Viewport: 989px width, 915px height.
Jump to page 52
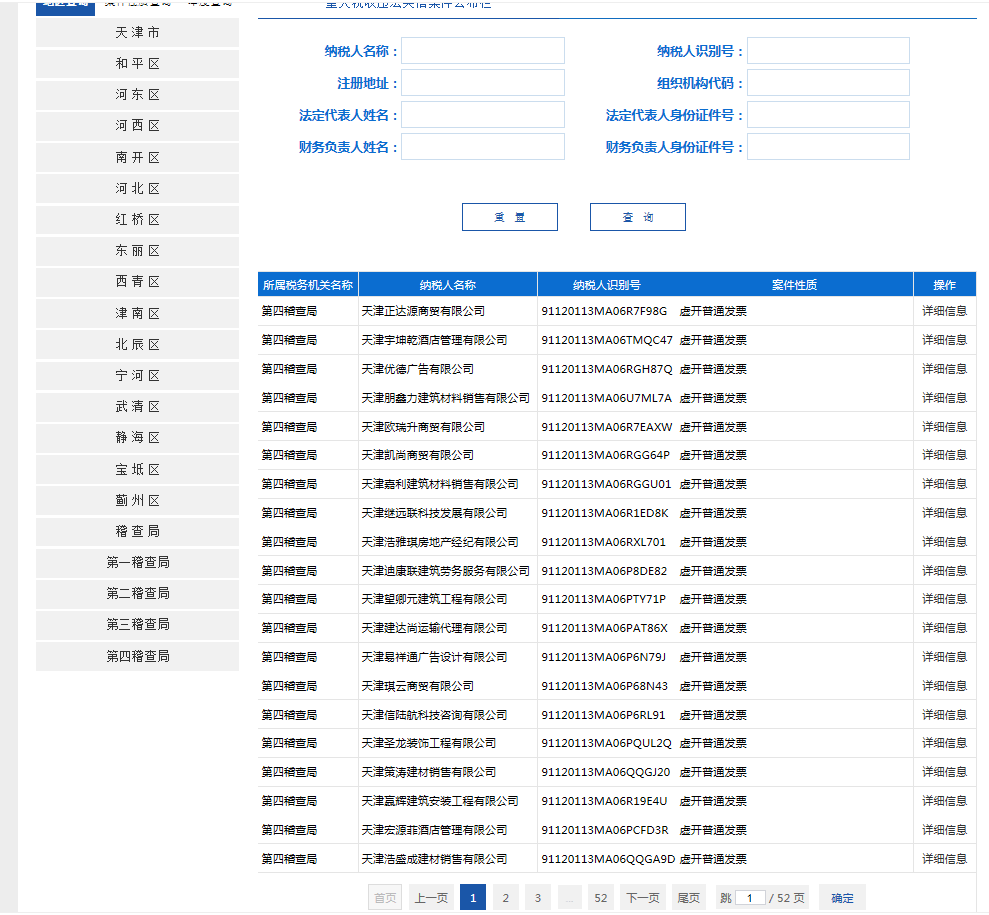point(600,897)
